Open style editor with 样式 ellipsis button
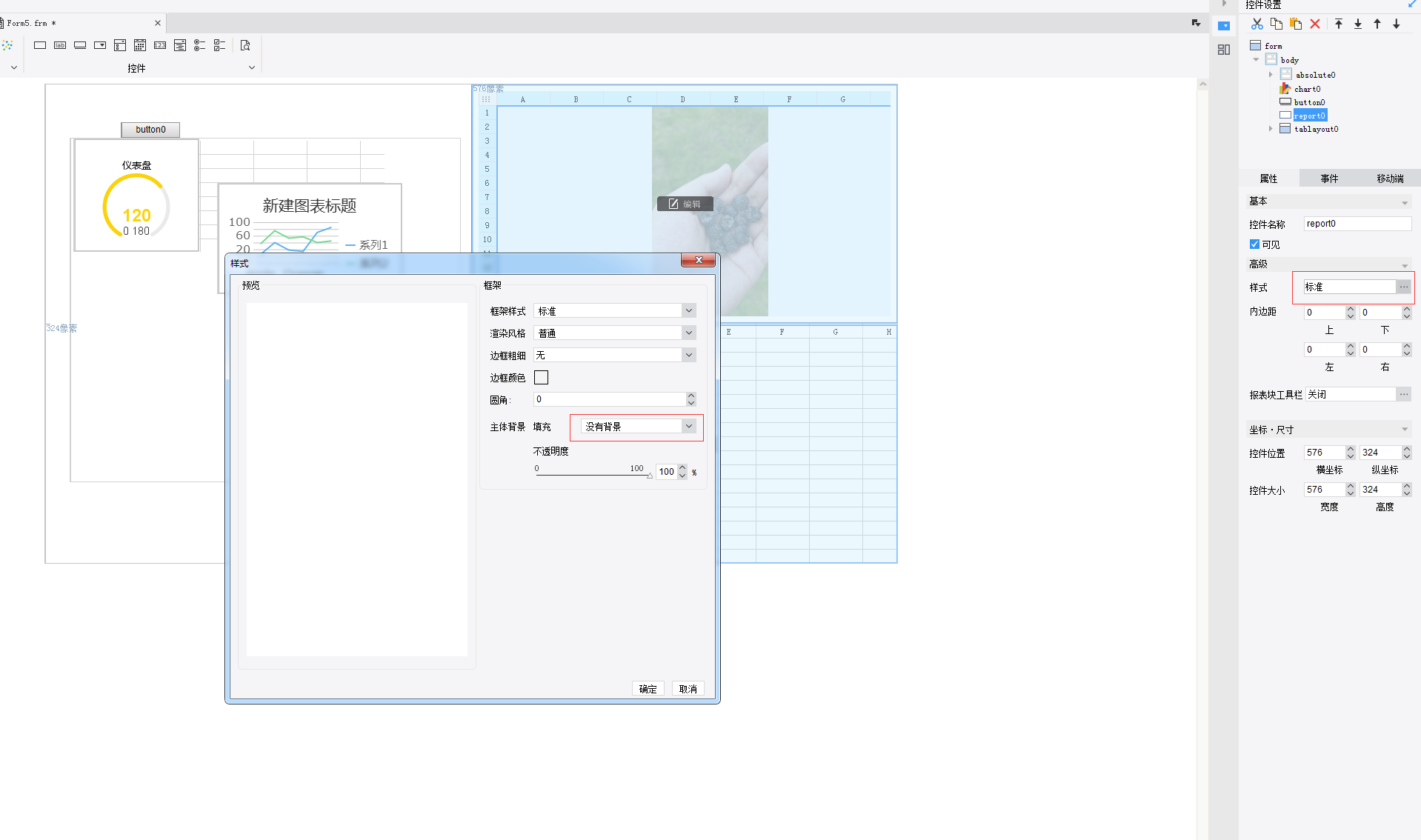 pyautogui.click(x=1404, y=287)
